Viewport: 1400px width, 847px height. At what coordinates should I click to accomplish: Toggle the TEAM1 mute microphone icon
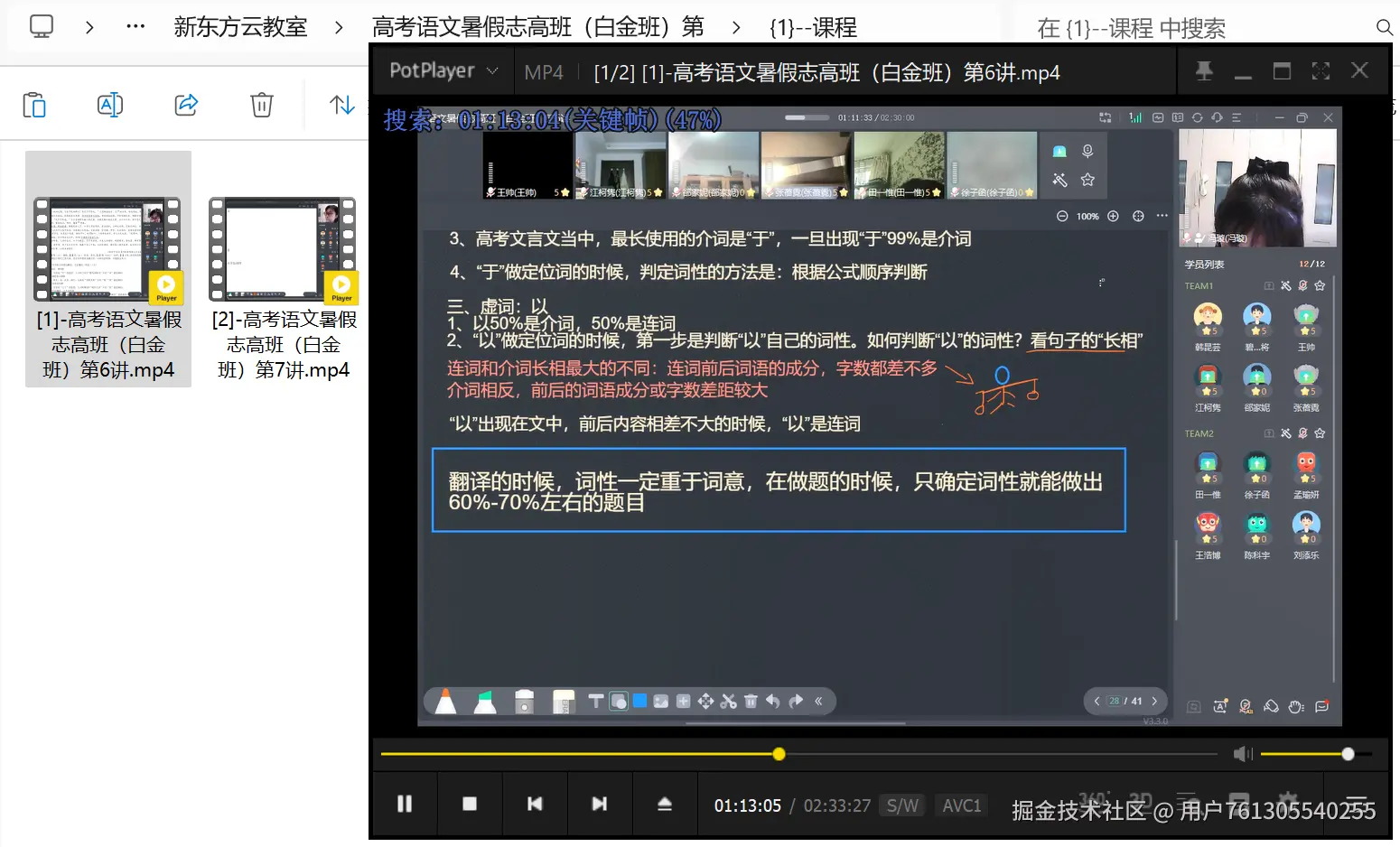click(x=1302, y=285)
